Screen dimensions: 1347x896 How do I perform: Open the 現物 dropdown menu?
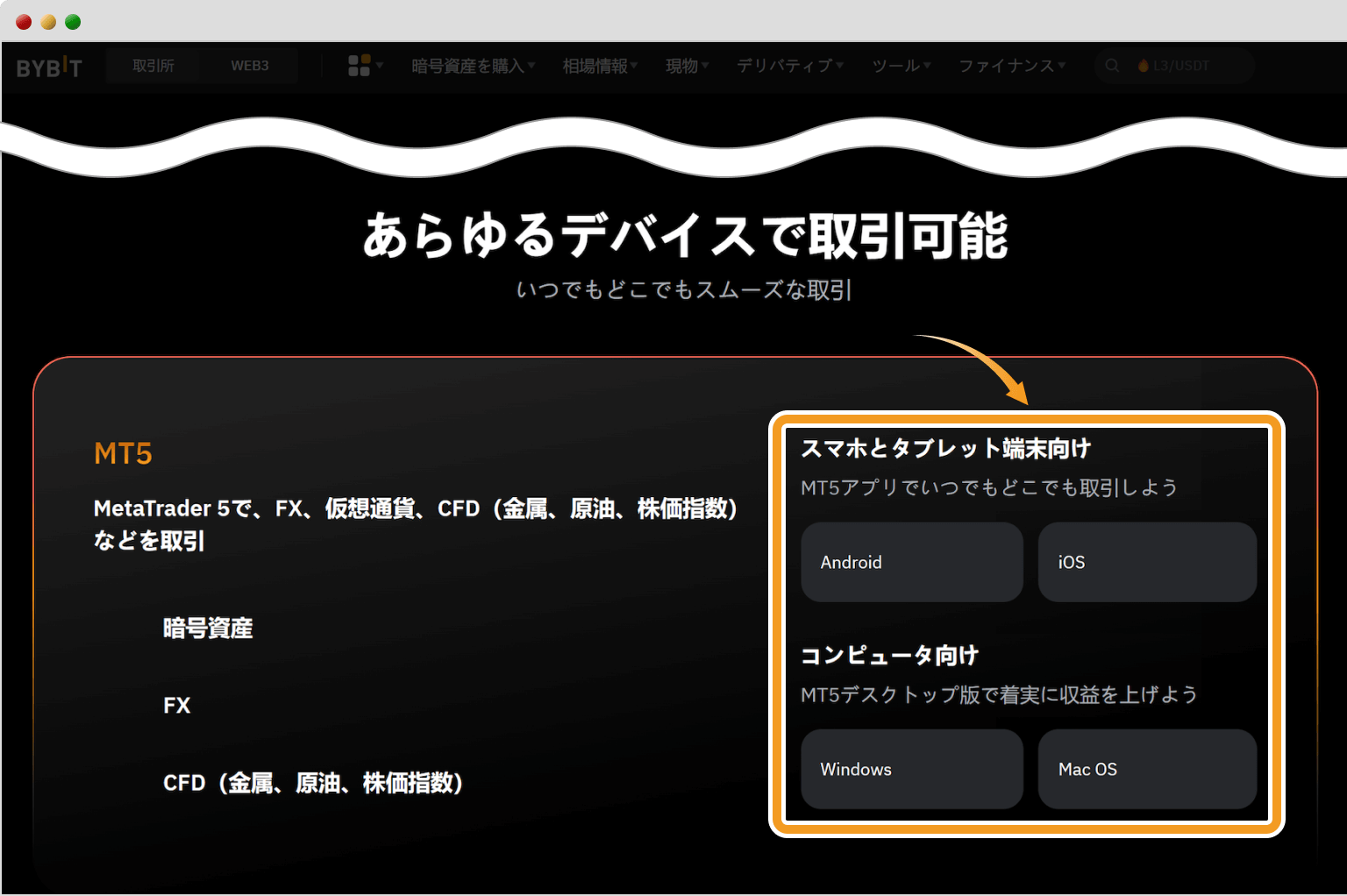[x=688, y=66]
